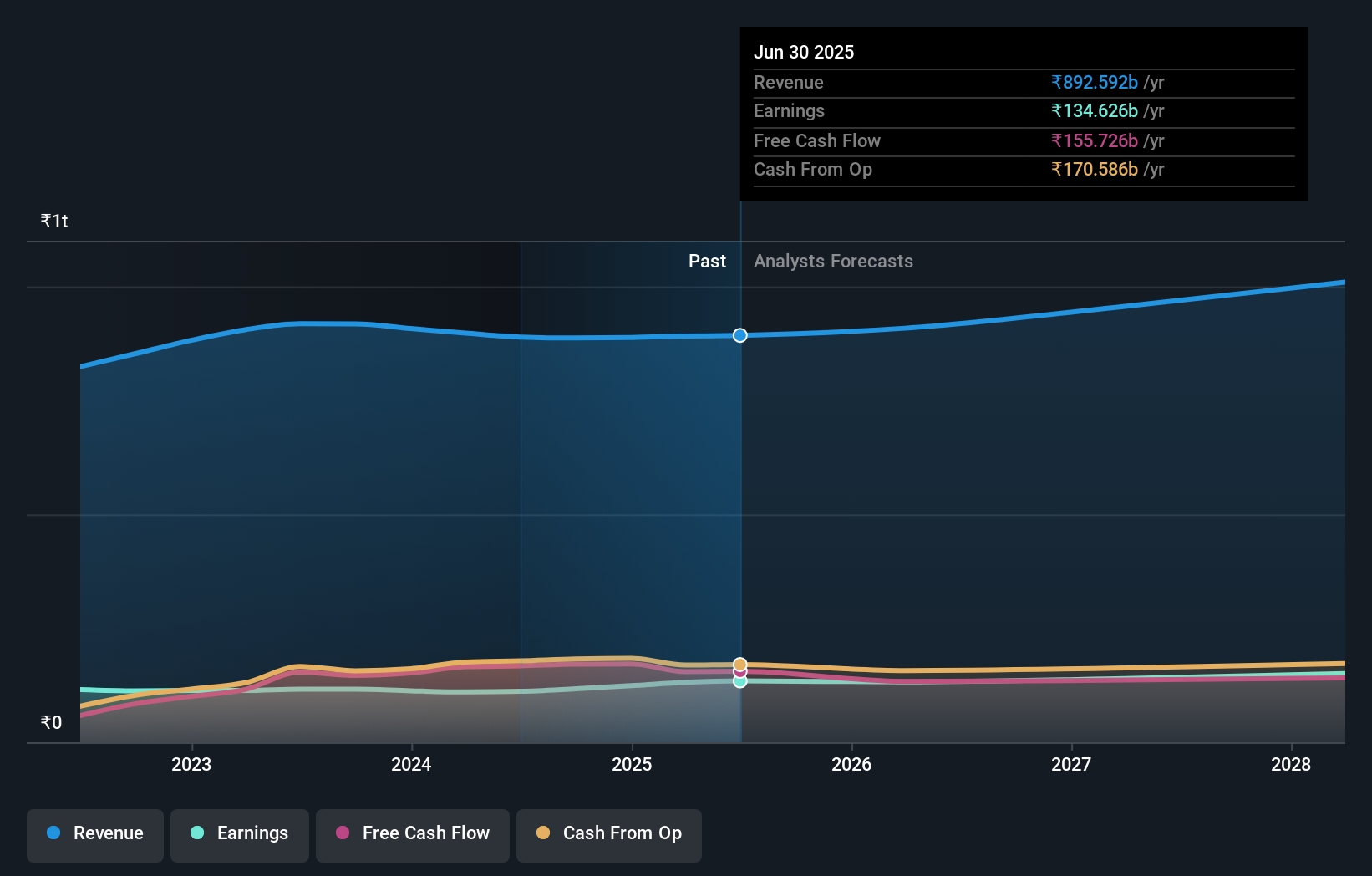Click the pink Free Cash Flow legend dot
The height and width of the screenshot is (876, 1372).
343,833
